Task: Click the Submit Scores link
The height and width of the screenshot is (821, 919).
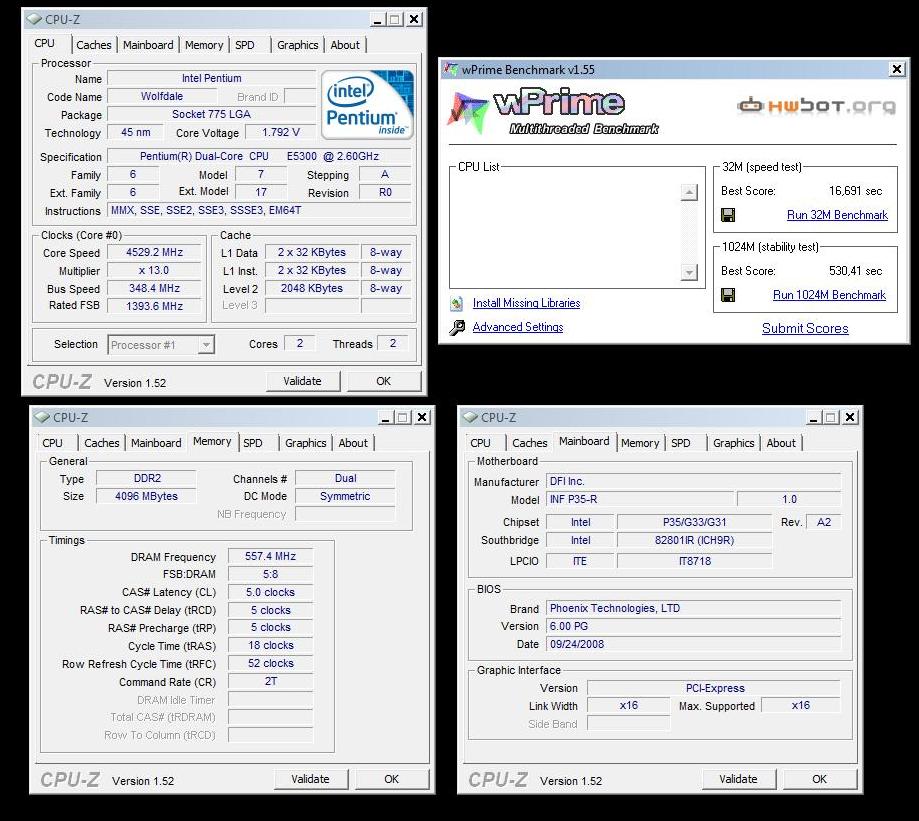Action: 805,328
